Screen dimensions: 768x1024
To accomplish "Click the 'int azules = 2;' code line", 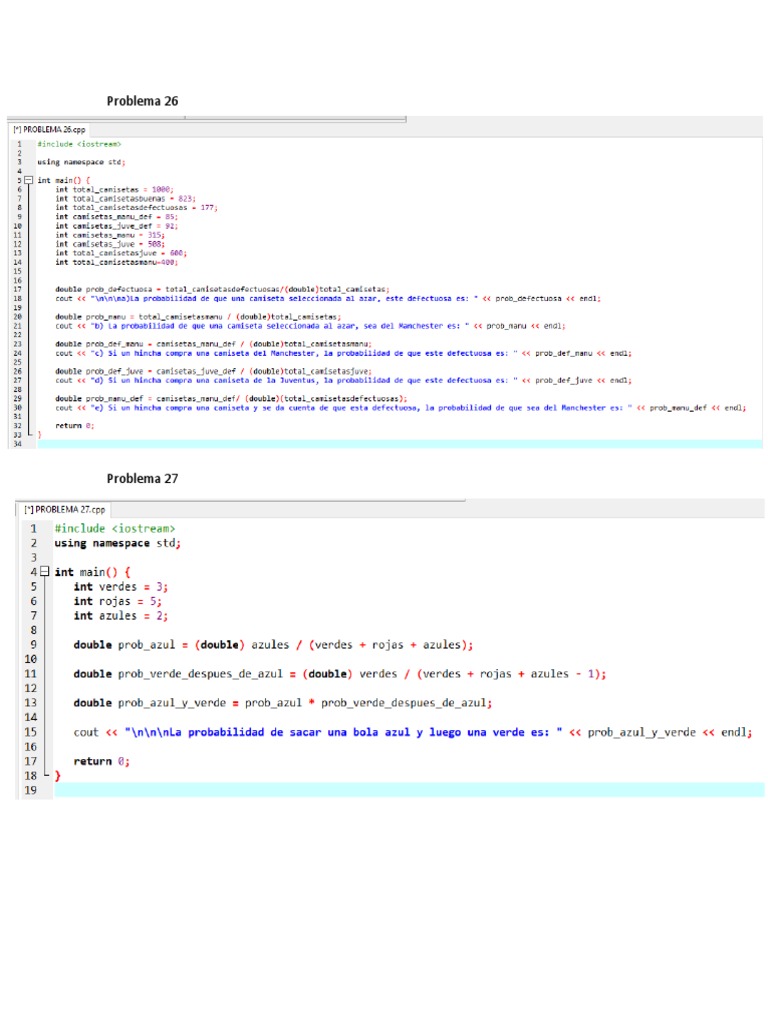I will (118, 616).
